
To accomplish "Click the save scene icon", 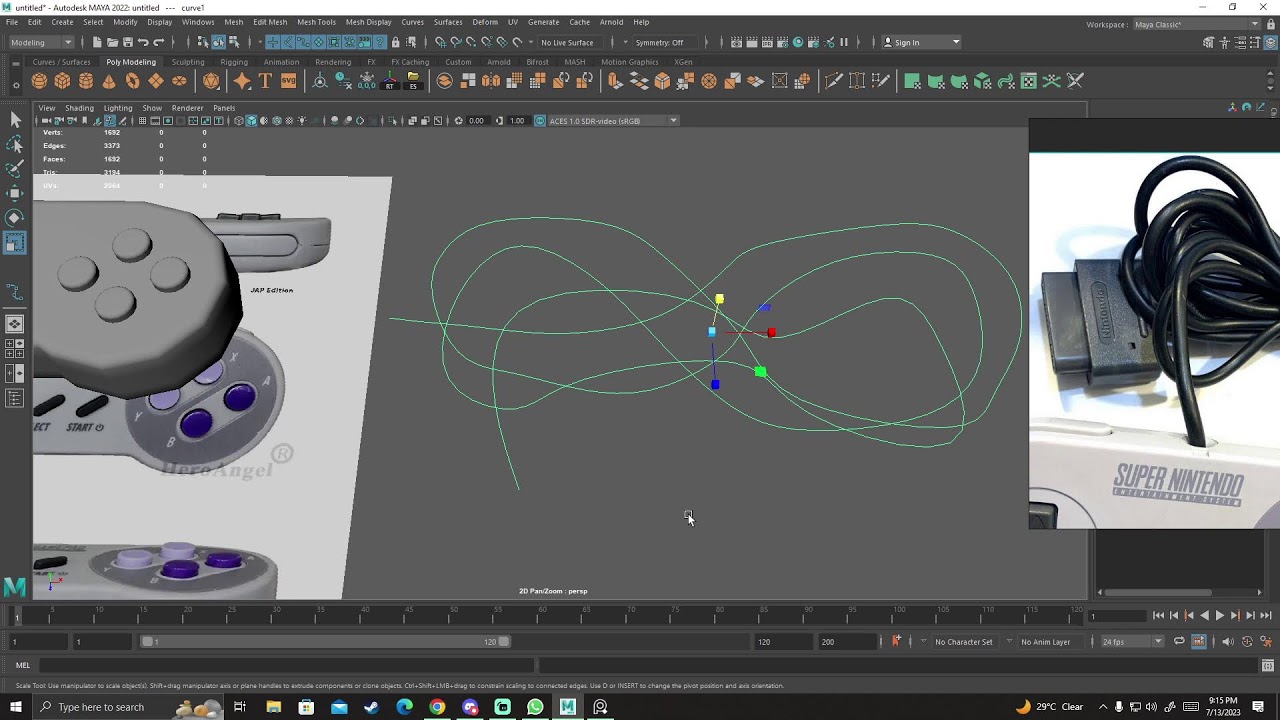I will pos(128,42).
